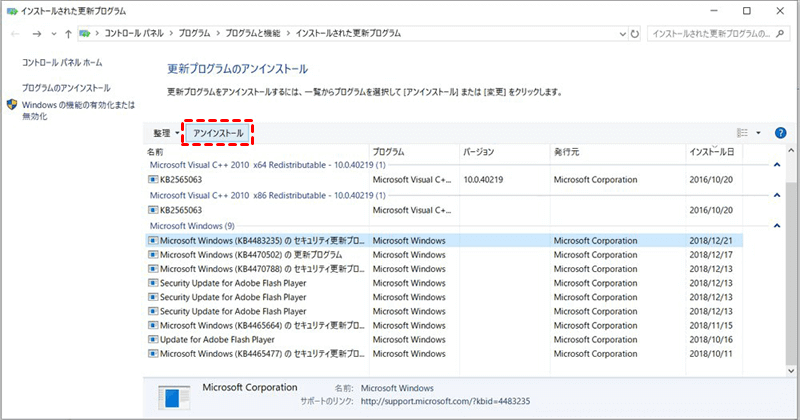Select the KB4465477 security update row
Screen dimensions: 800x420
(x=444, y=354)
